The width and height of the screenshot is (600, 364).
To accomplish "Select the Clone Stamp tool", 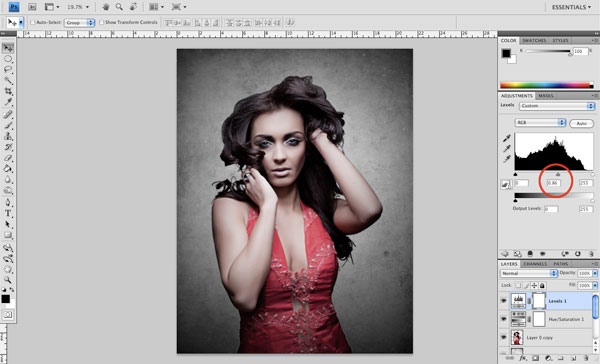I will click(8, 136).
